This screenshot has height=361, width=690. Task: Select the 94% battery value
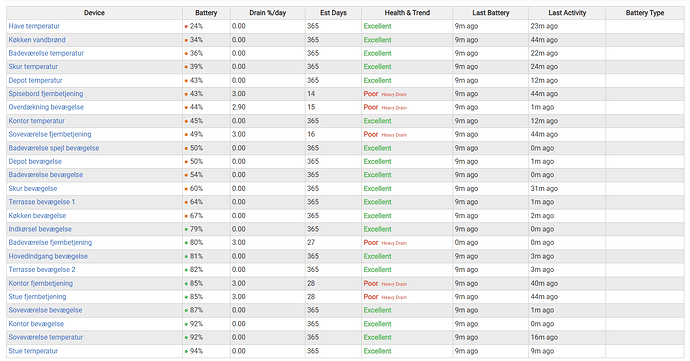[x=196, y=351]
